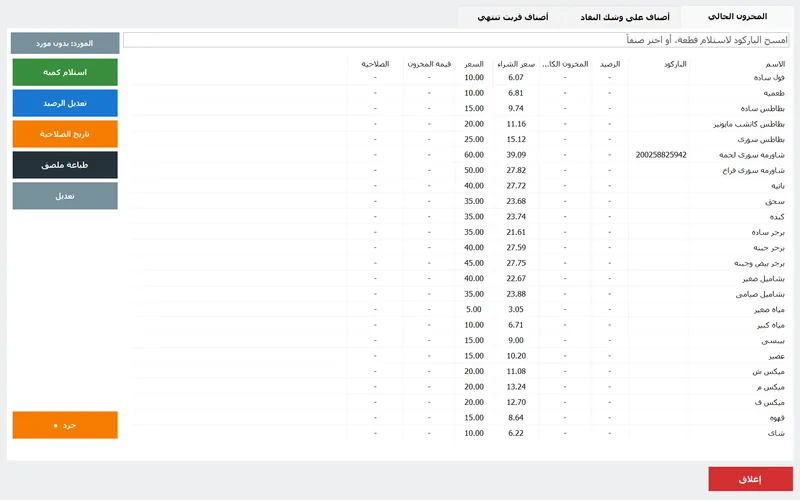Viewport: 800px width, 500px height.
Task: Select the ميكس ش item
Action: (x=768, y=371)
